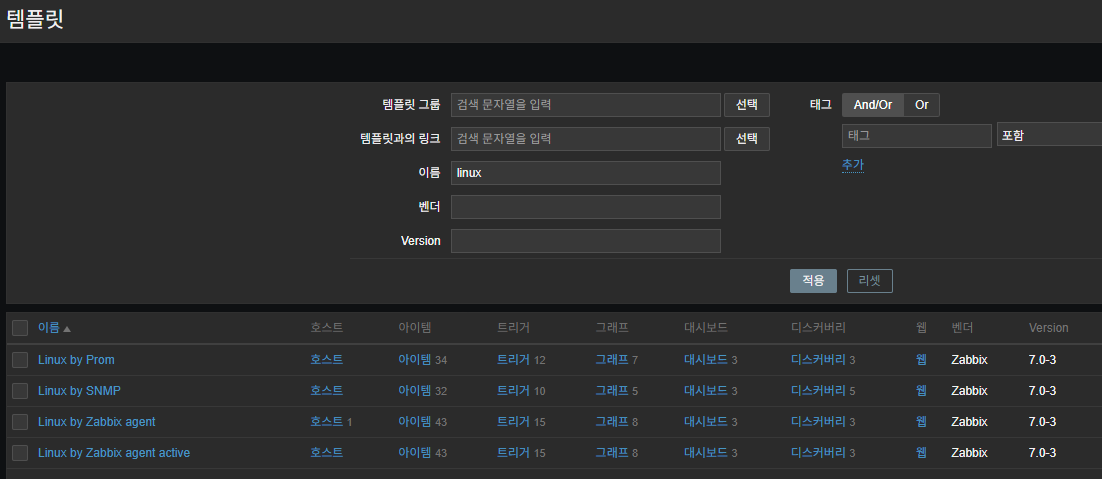Click the 선택 button for 템플릿 그룹
The image size is (1102, 479).
point(746,105)
